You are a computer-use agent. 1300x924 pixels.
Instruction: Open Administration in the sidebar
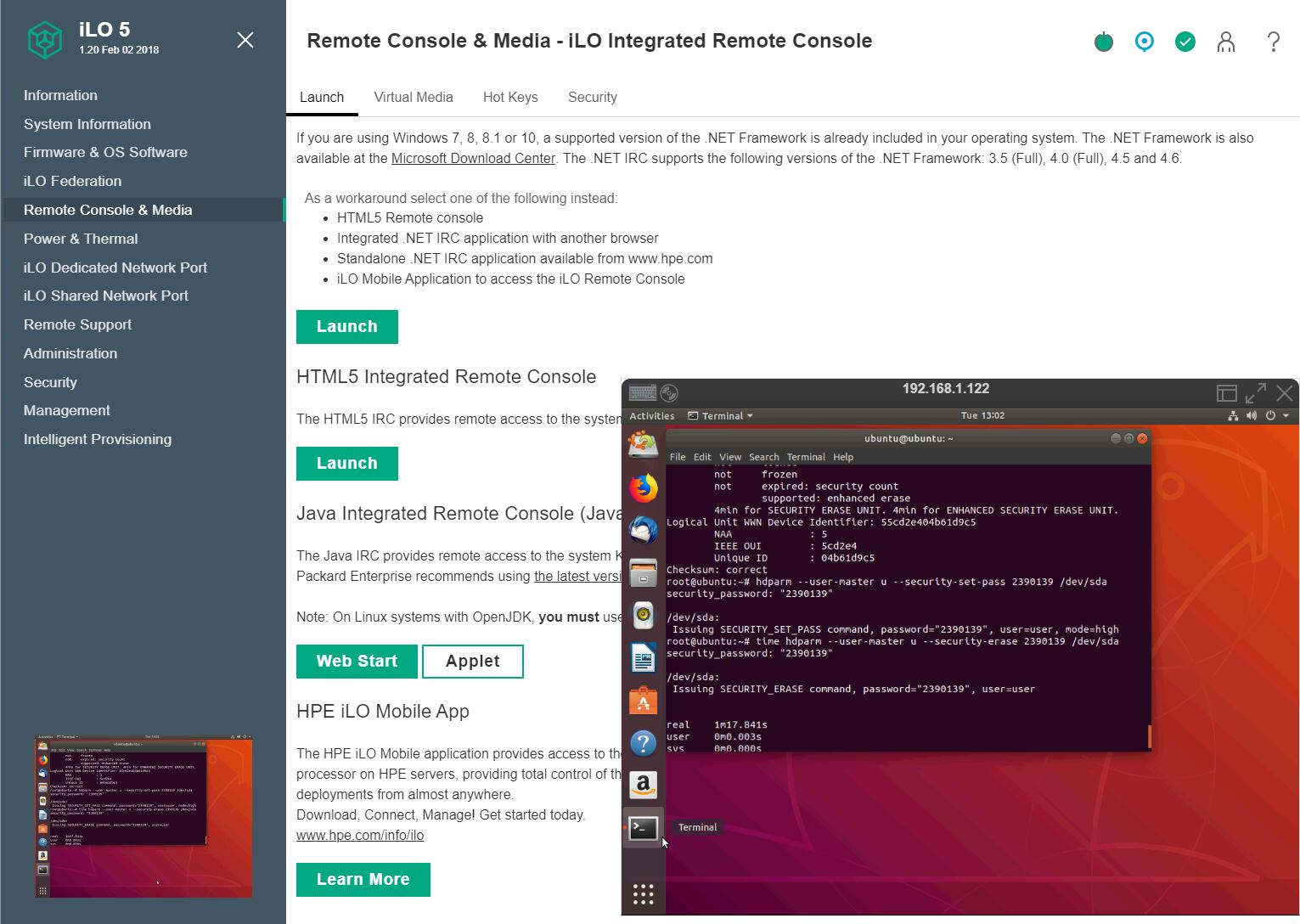(70, 353)
